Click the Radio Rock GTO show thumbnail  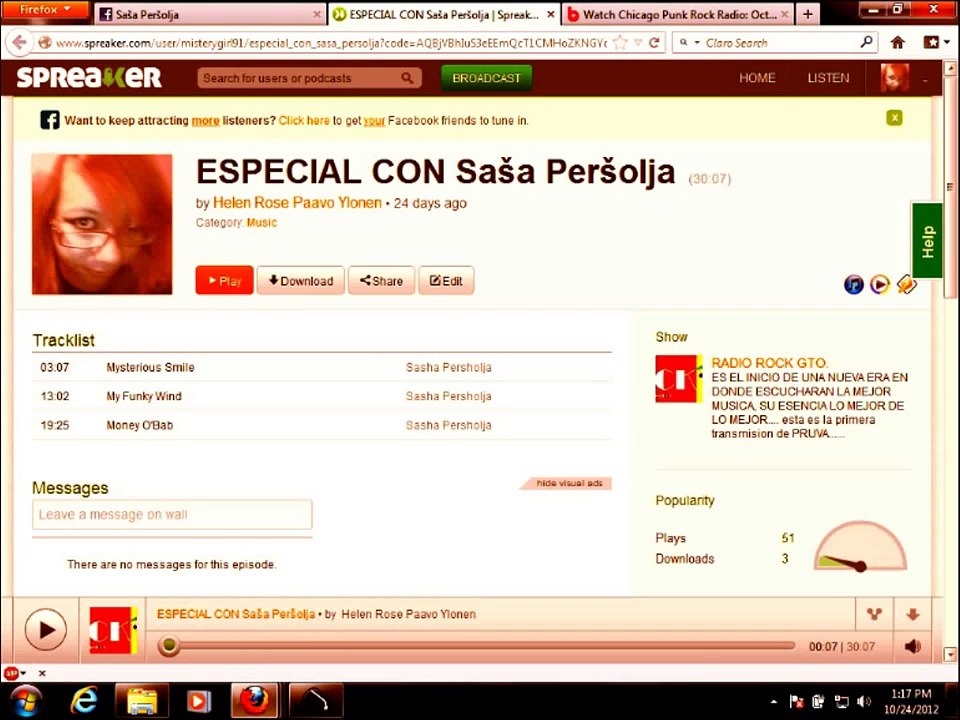tap(679, 378)
